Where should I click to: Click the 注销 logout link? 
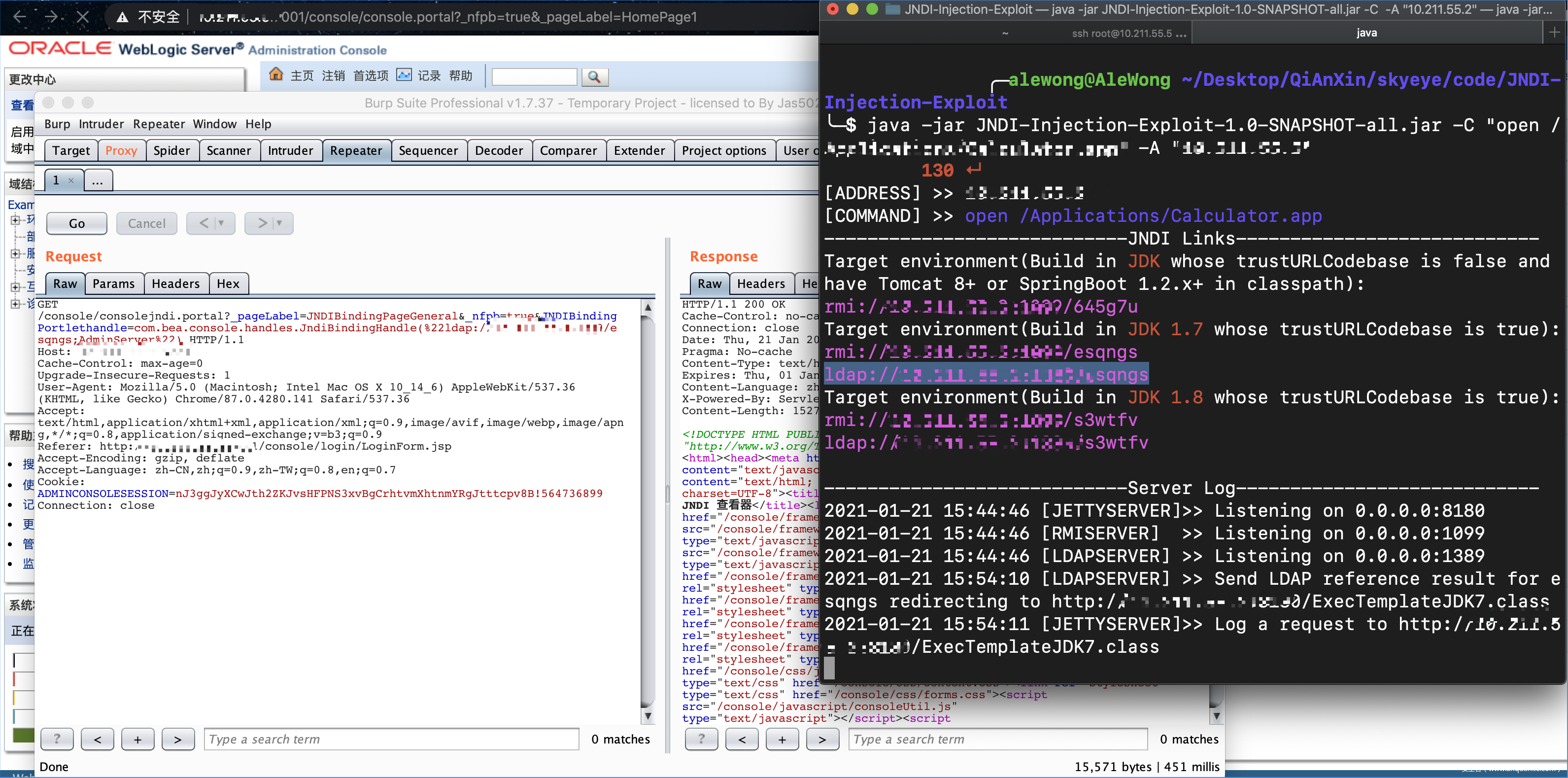click(333, 75)
